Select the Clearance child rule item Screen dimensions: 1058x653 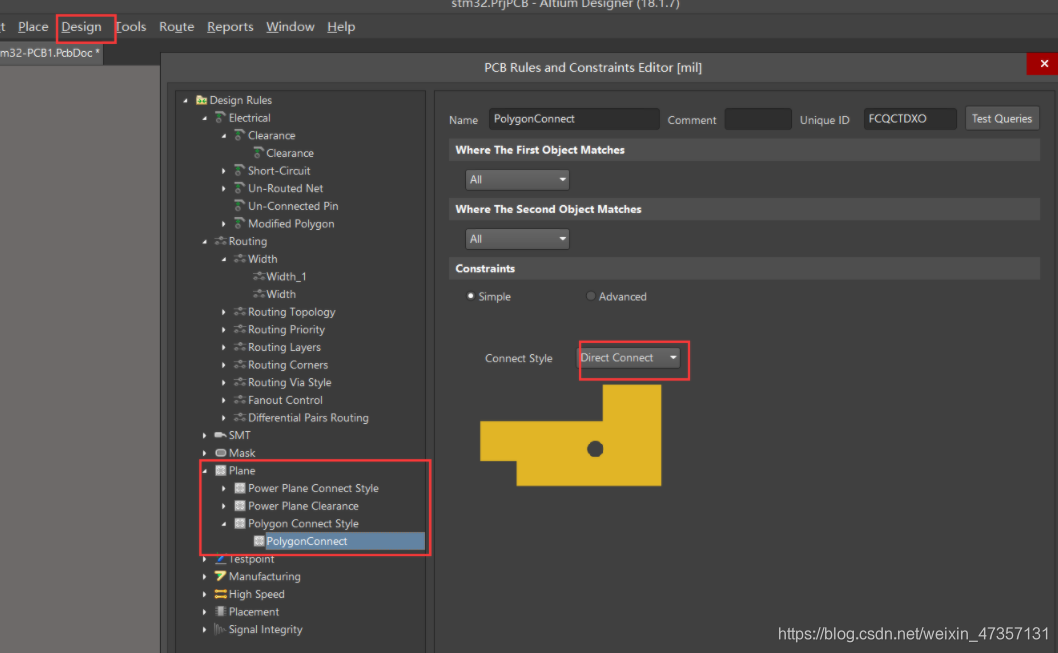tap(289, 153)
